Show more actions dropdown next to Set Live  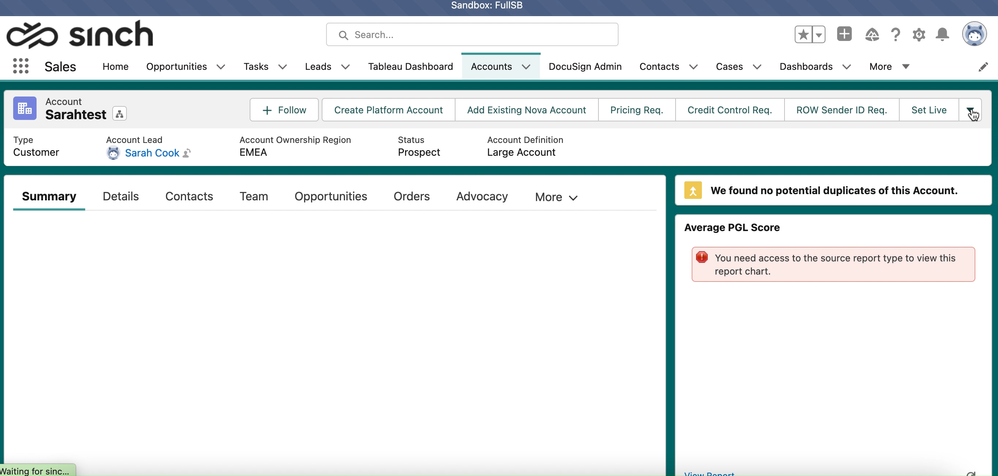click(971, 110)
